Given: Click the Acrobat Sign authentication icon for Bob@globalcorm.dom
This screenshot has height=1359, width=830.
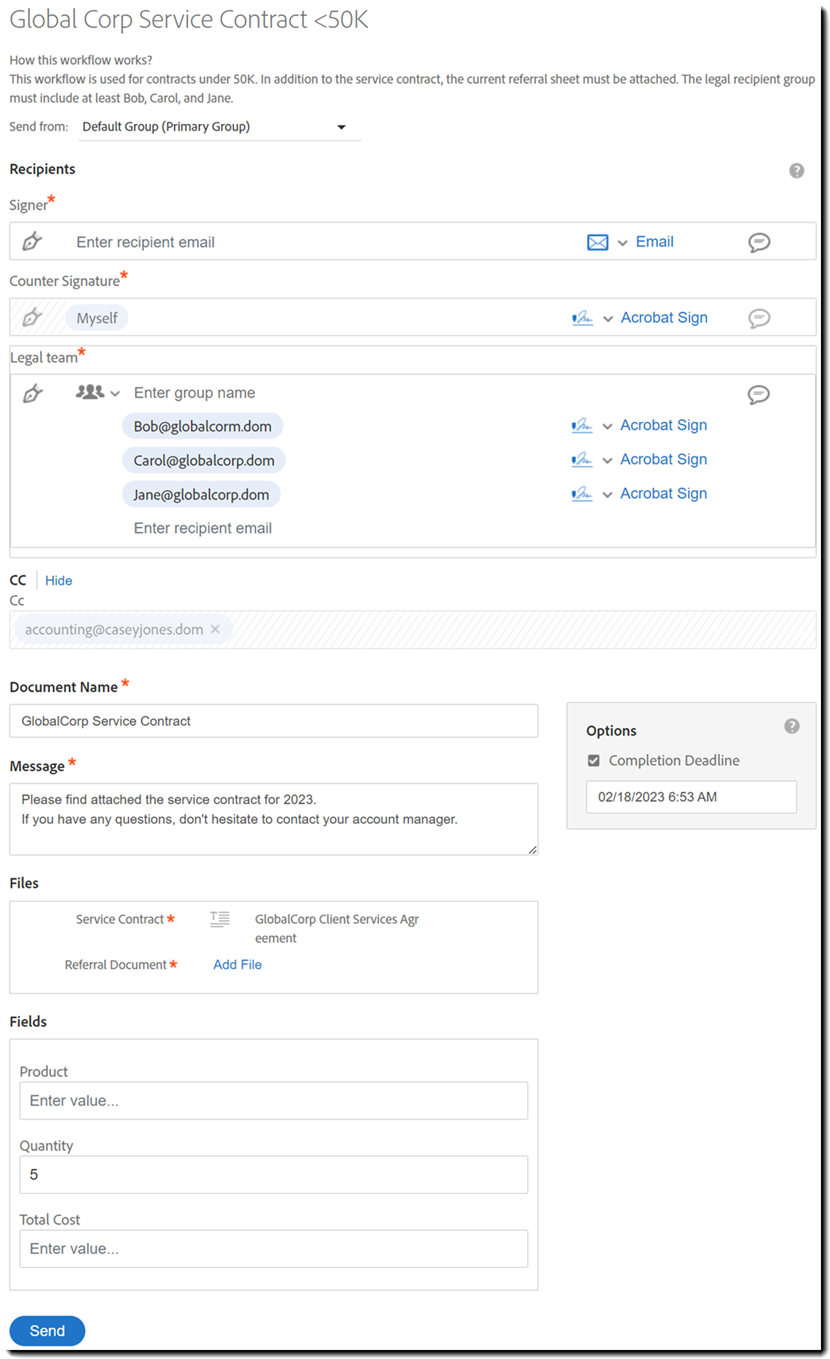Looking at the screenshot, I should pyautogui.click(x=585, y=425).
